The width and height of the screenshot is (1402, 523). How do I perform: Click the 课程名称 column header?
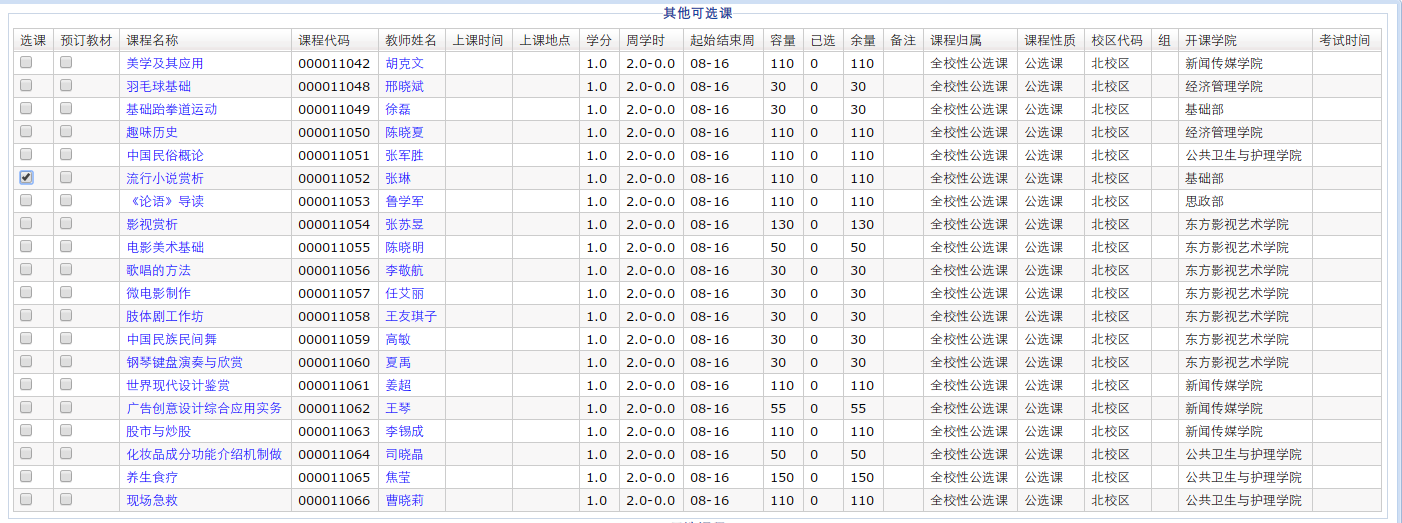(152, 40)
